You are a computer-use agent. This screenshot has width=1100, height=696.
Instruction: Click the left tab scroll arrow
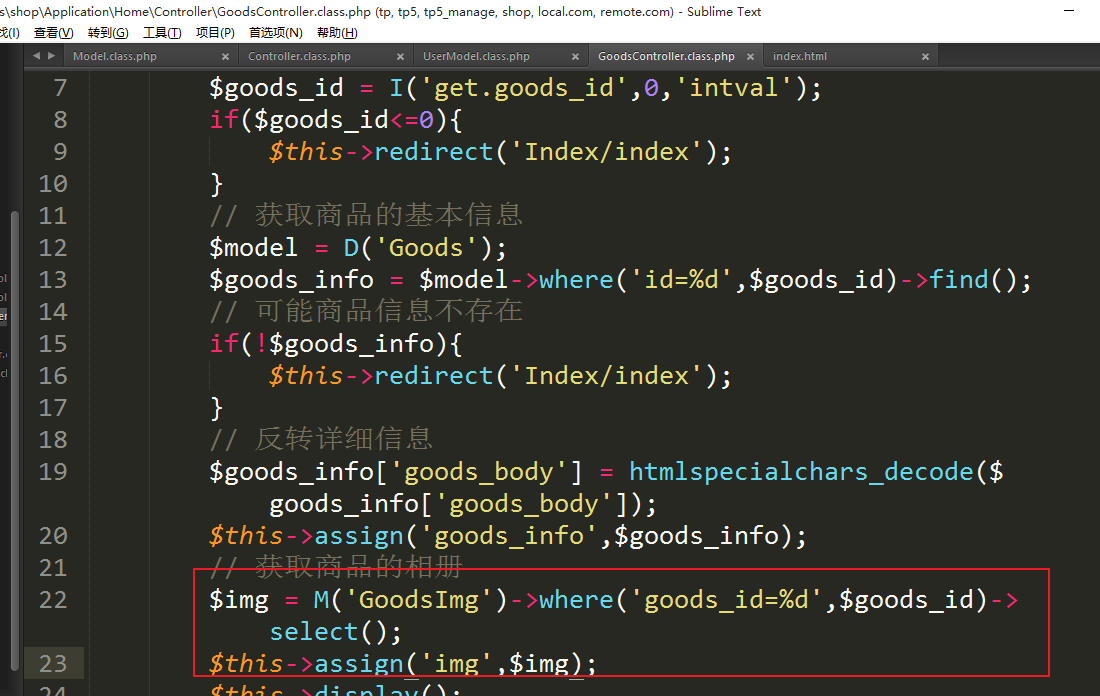click(37, 56)
